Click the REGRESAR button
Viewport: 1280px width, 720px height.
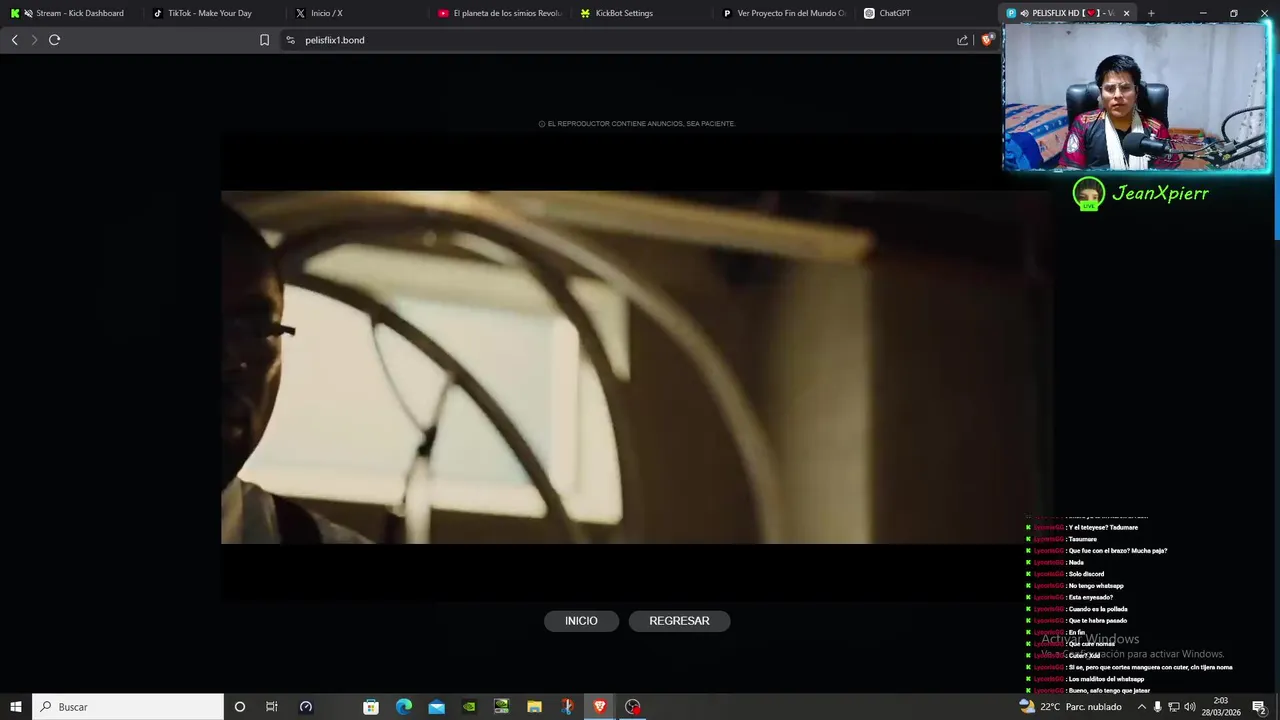[679, 621]
